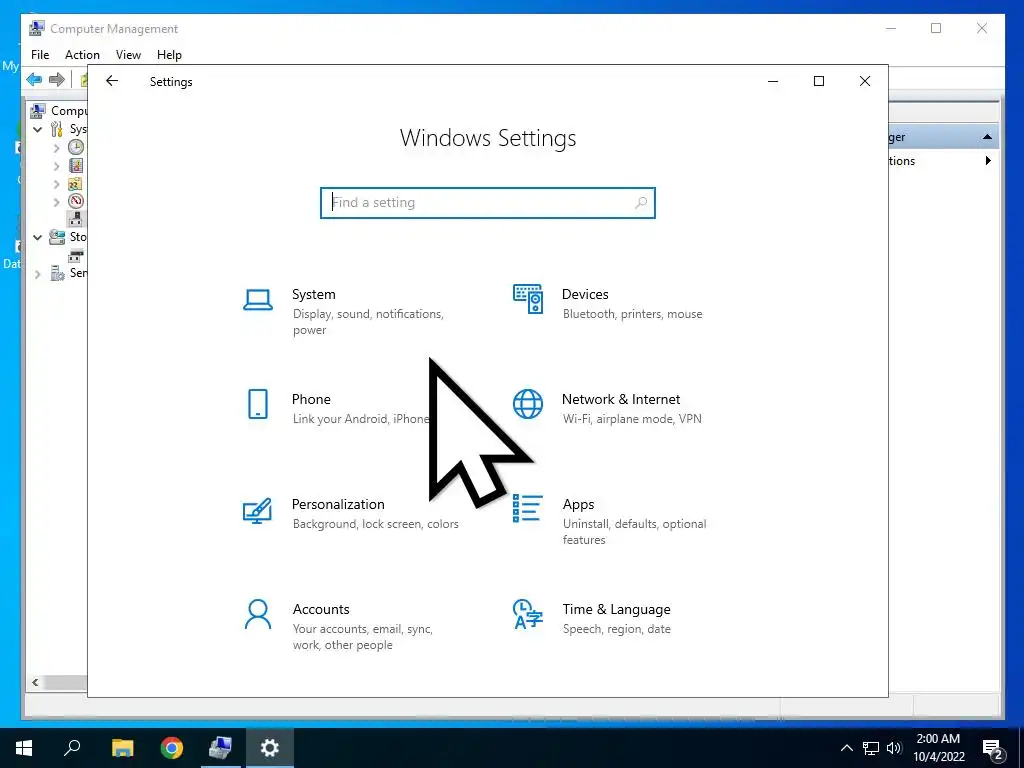Viewport: 1024px width, 768px height.
Task: Click the Accounts heading
Action: click(321, 609)
